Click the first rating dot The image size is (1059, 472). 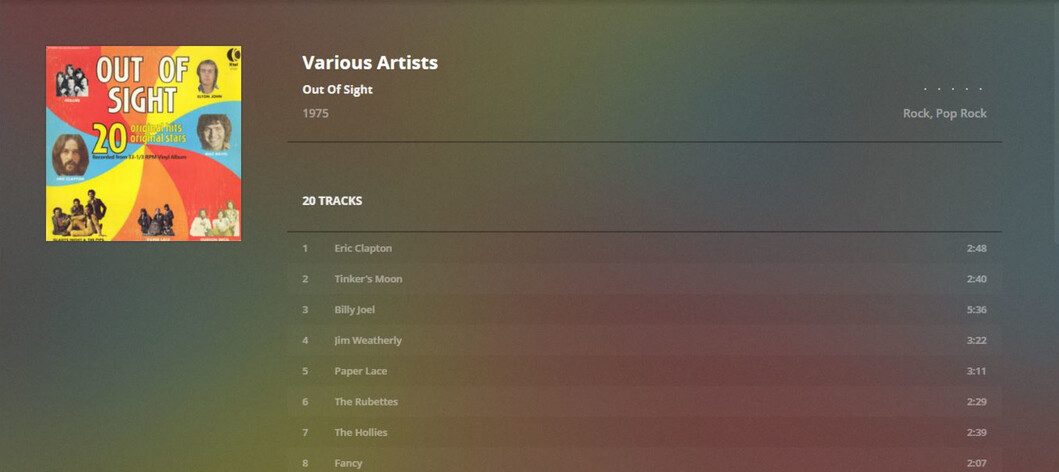point(925,90)
